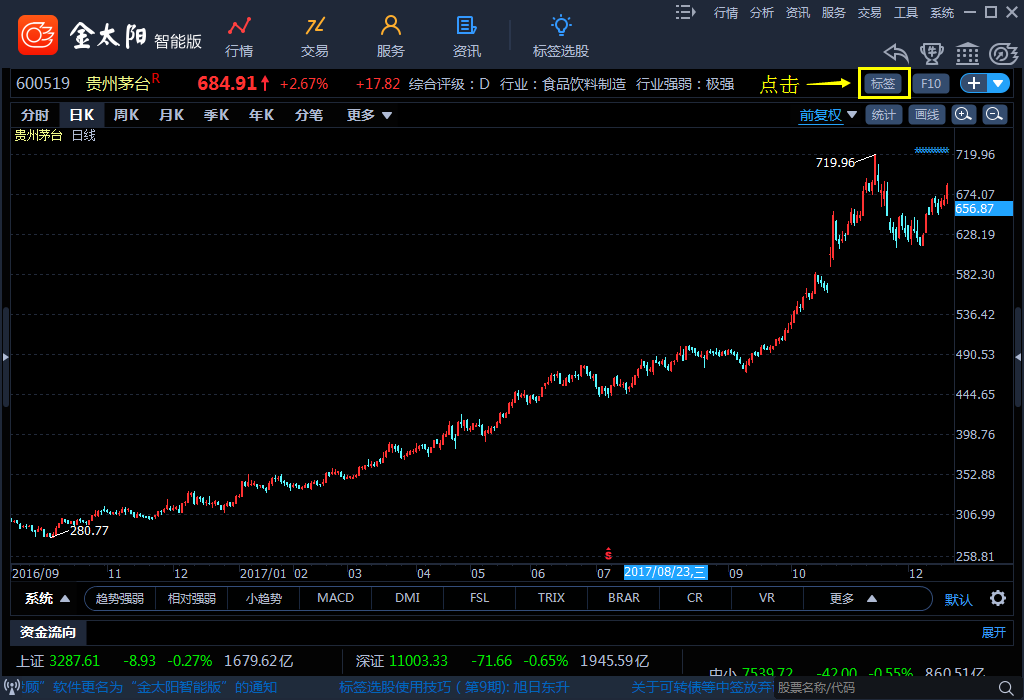Screen dimensions: 1024x700
Task: Open the 行情 market toolbar icon
Action: click(239, 37)
